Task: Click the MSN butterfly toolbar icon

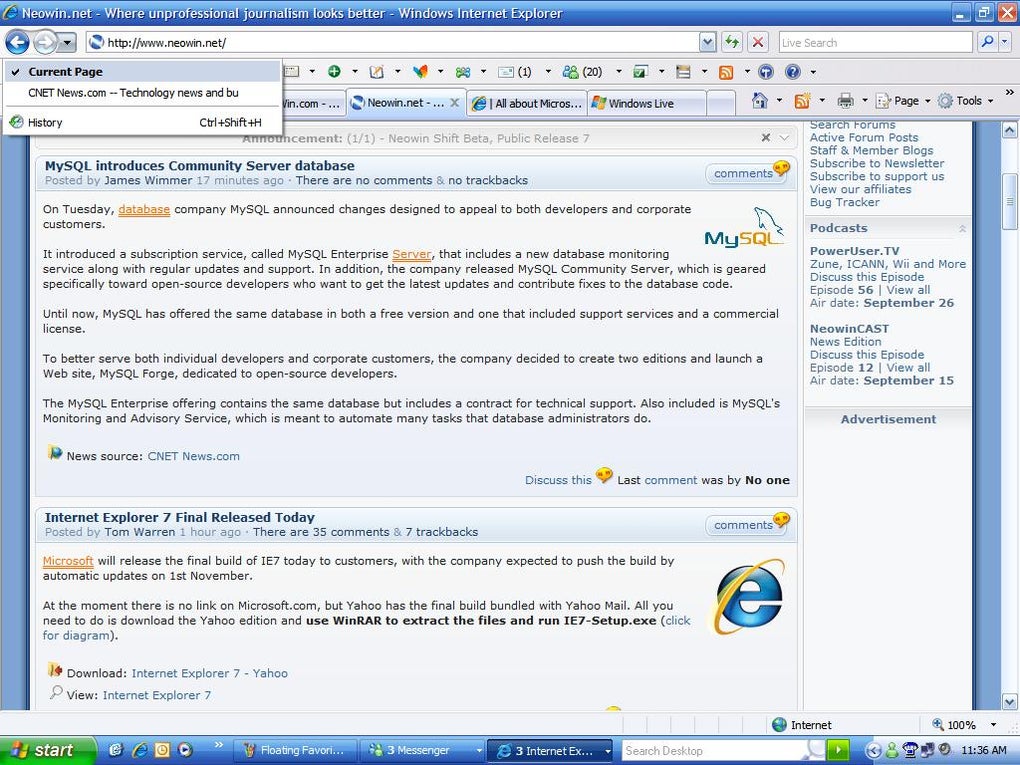Action: click(x=420, y=72)
